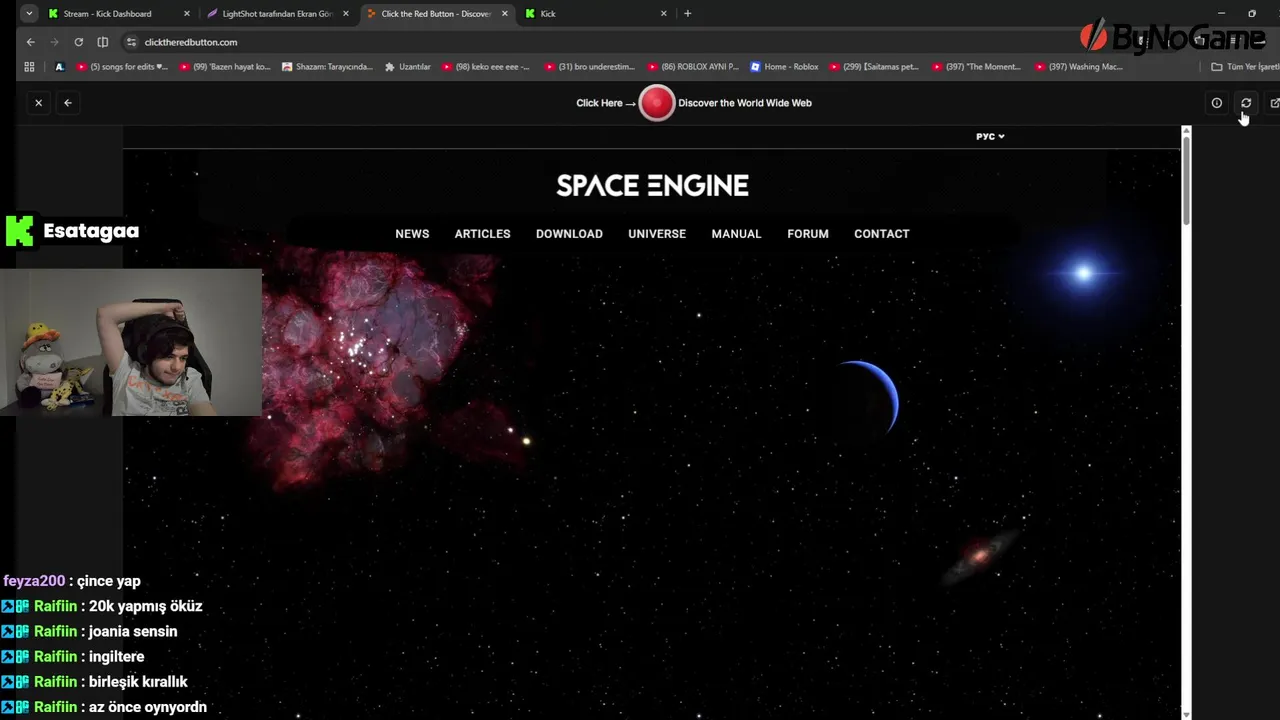
Task: Open UNIVERSE menu item
Action: (657, 234)
